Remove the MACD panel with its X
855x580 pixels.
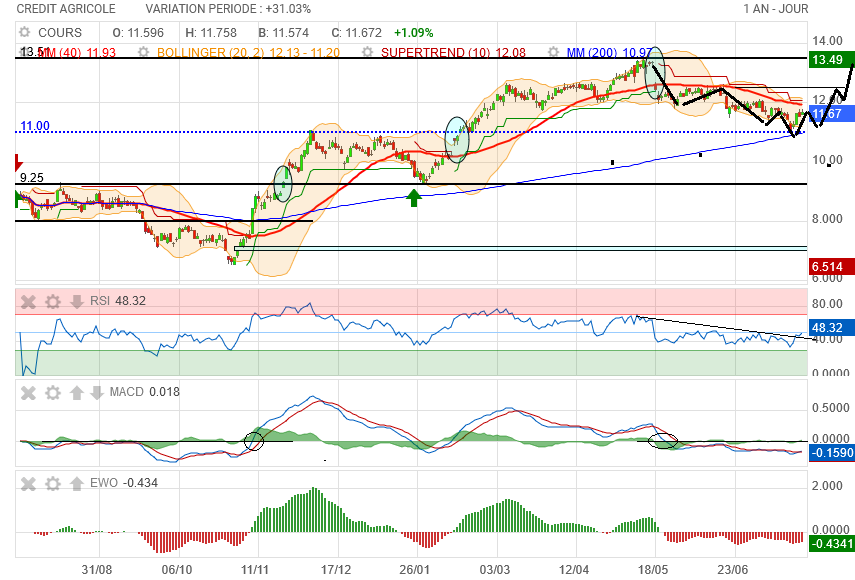pos(28,392)
